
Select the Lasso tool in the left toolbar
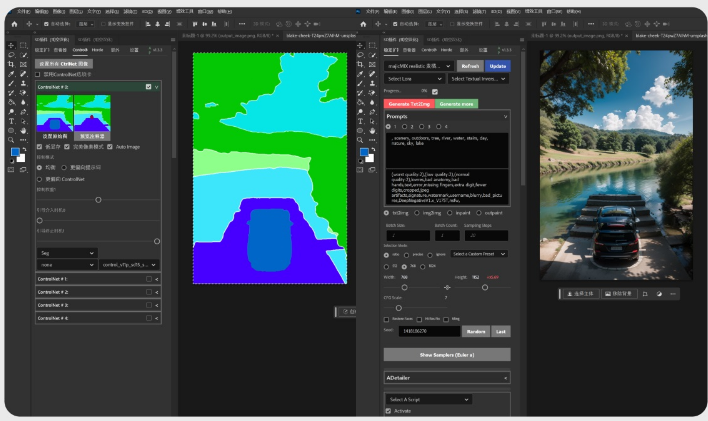(11, 55)
